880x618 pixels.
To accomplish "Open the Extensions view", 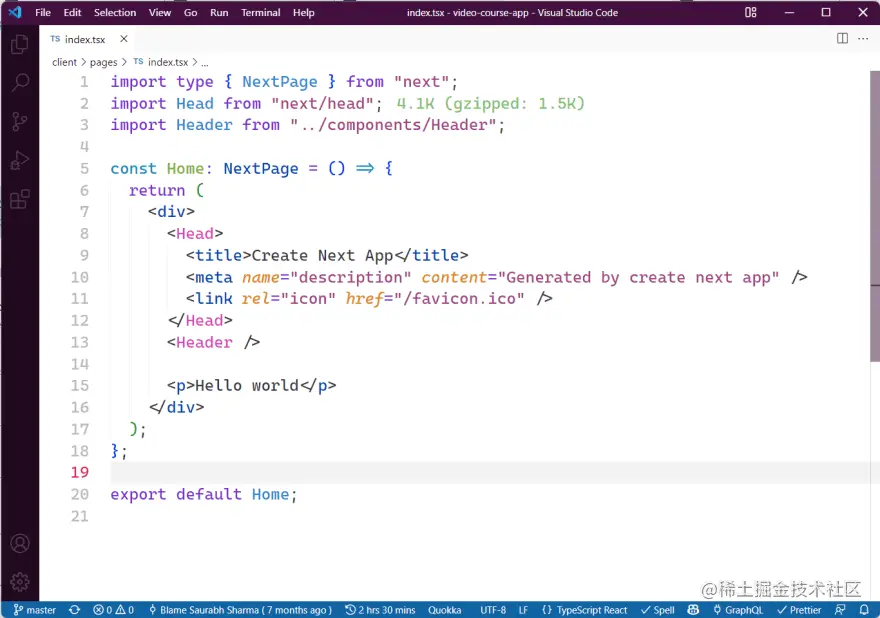I will click(x=20, y=199).
